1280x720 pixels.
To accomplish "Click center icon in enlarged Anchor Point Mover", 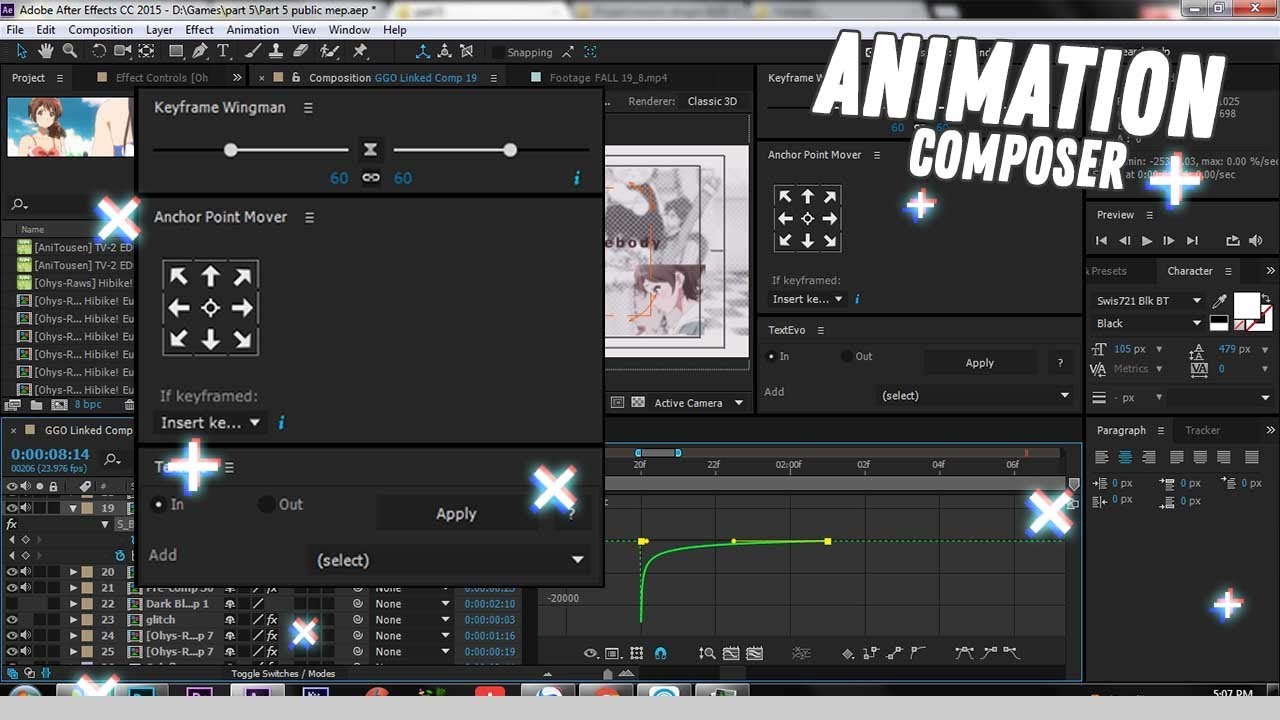I will 210,308.
